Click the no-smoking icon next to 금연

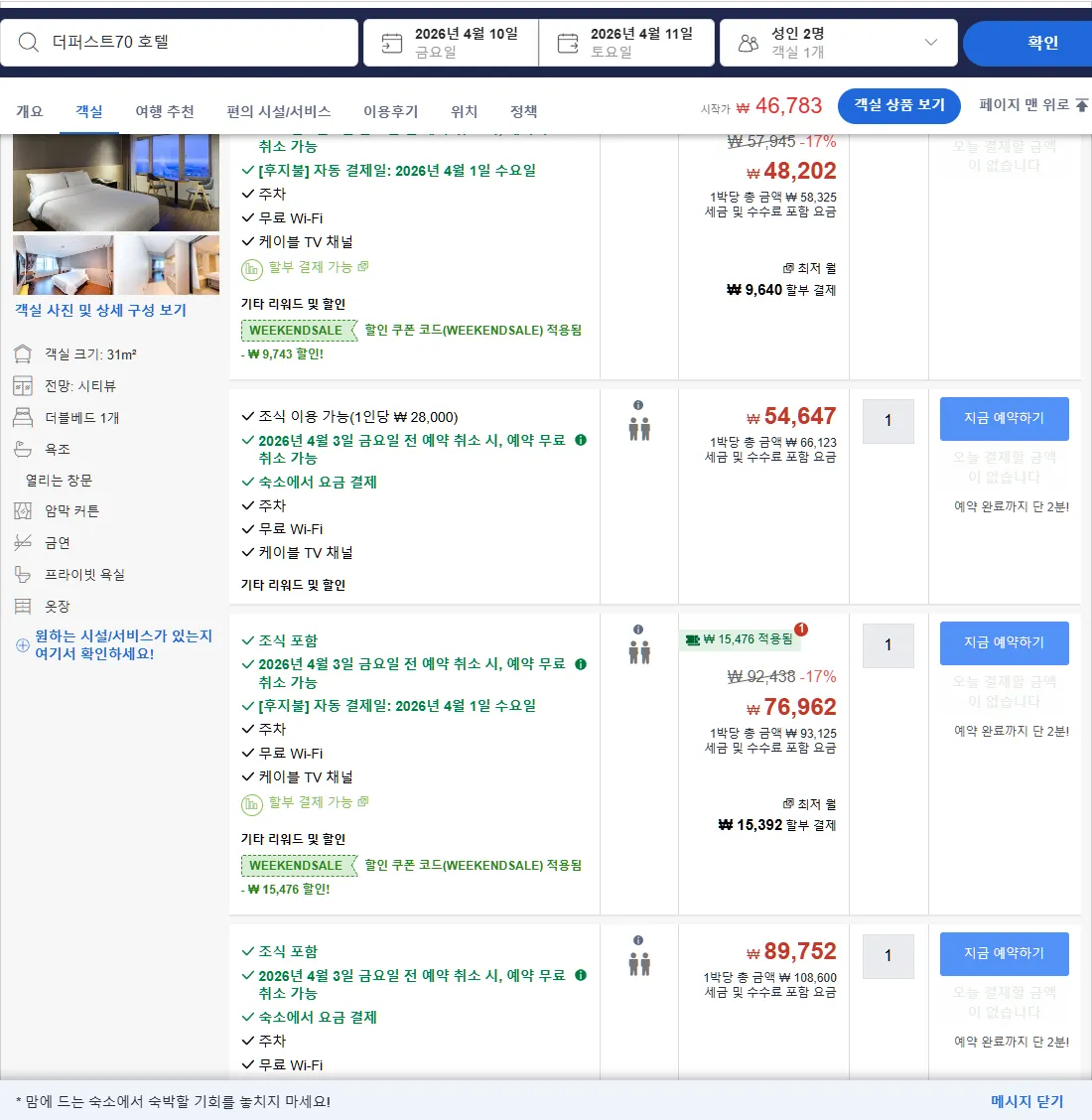(x=23, y=543)
